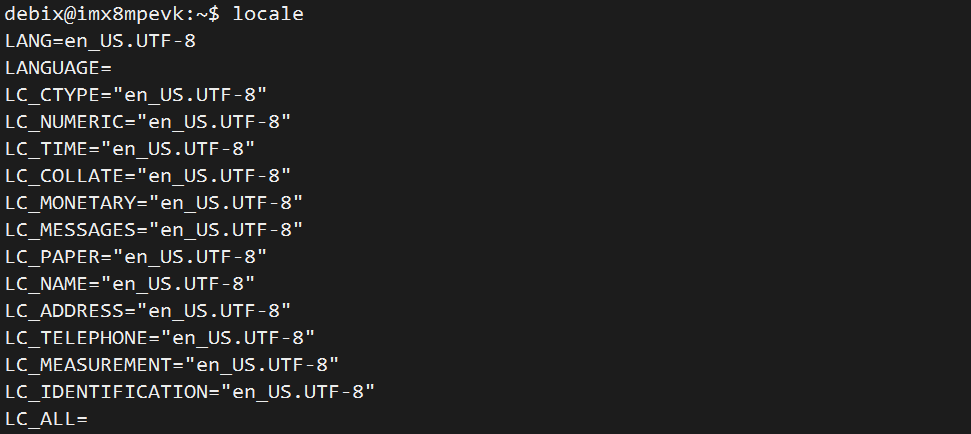971x434 pixels.
Task: Click the LC_MEASUREMENT output line
Action: click(172, 365)
